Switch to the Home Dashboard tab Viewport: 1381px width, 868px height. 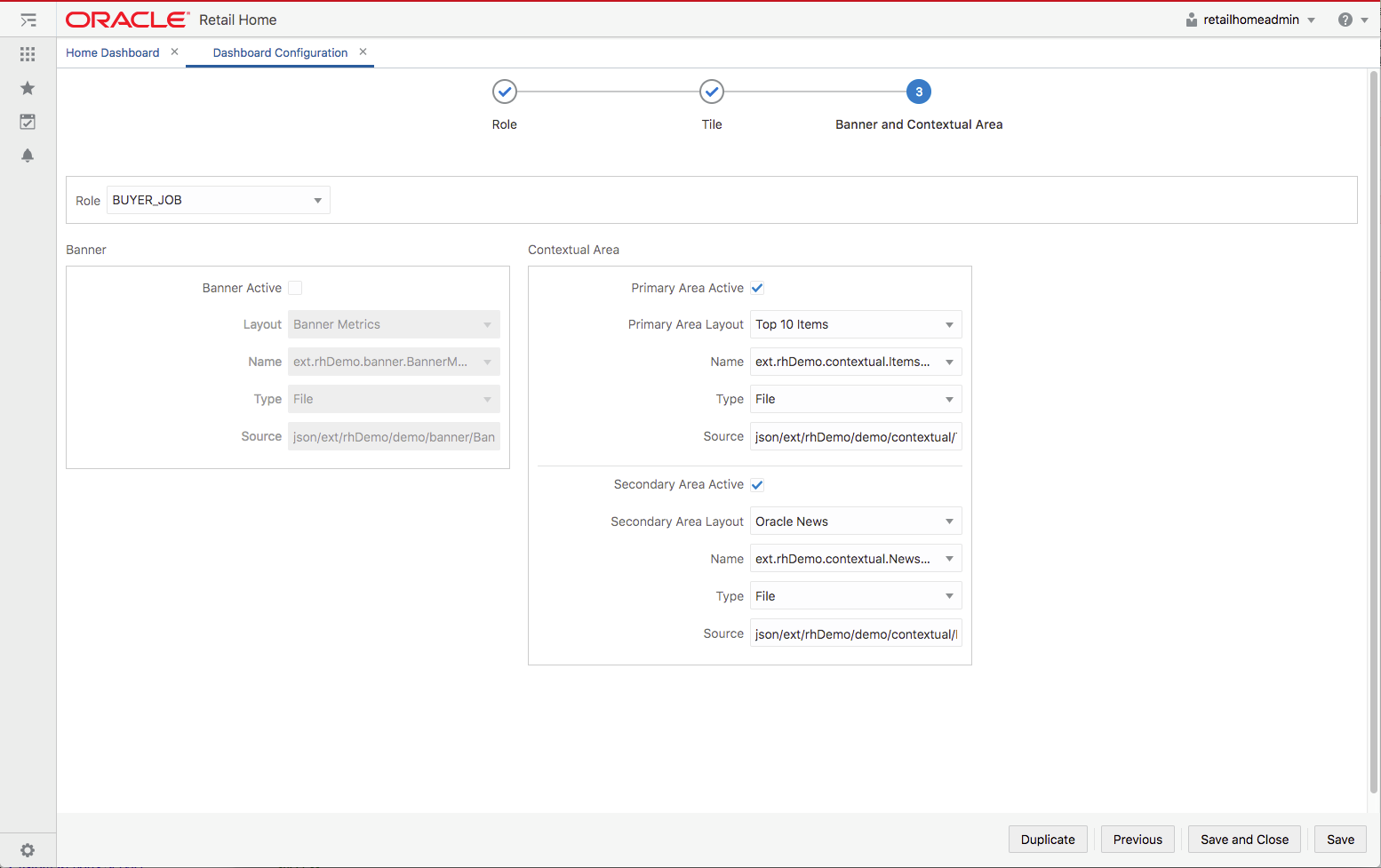click(x=113, y=52)
